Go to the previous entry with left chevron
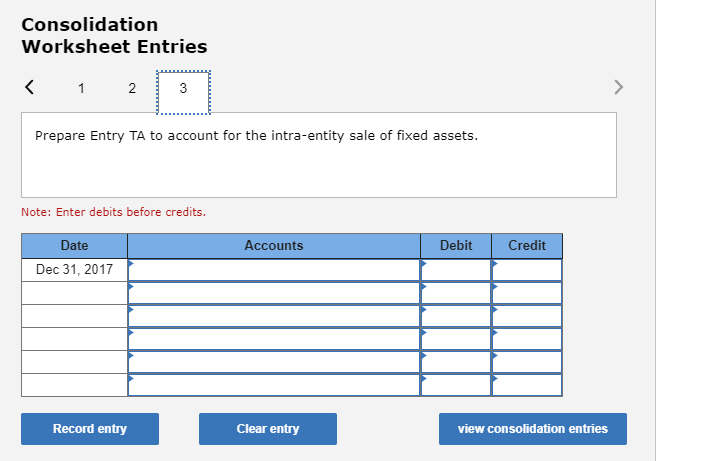717x461 pixels. 29,87
